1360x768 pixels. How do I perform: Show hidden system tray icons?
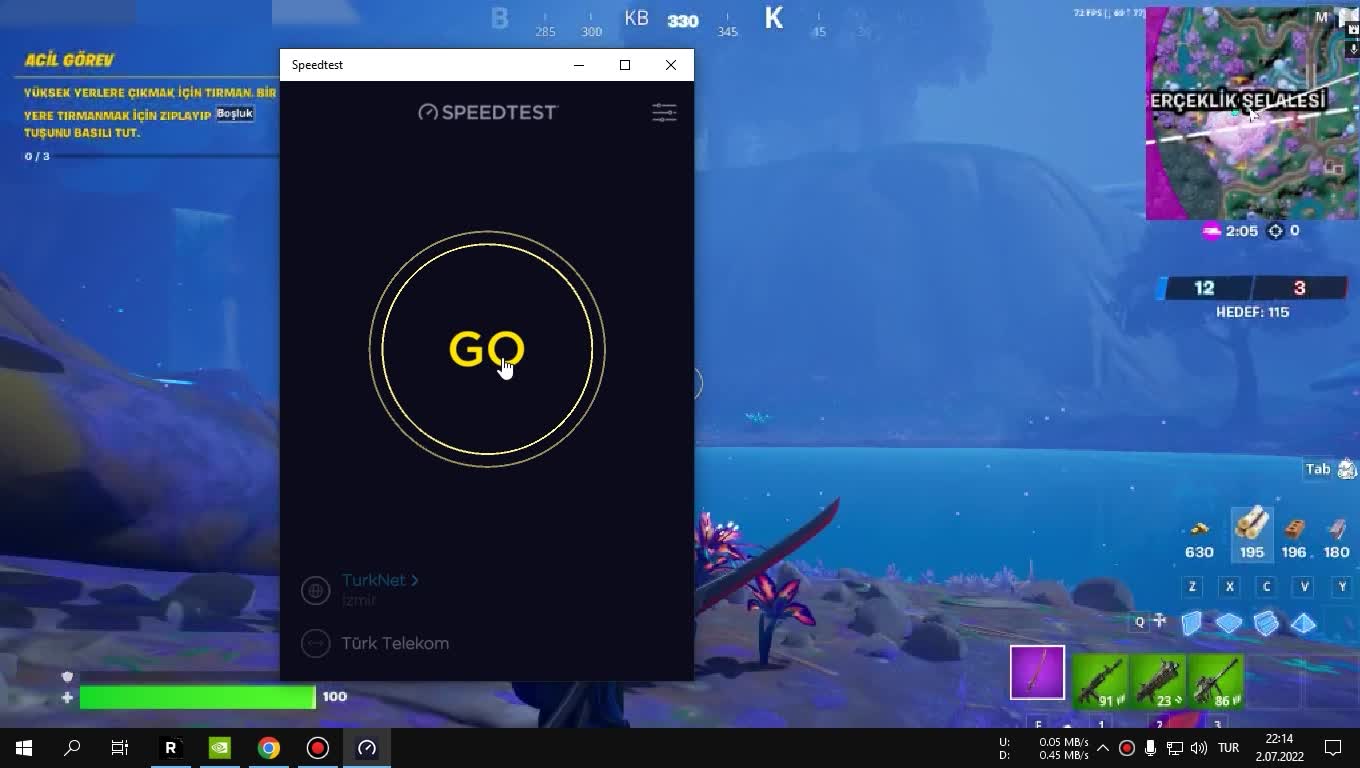(x=1103, y=747)
